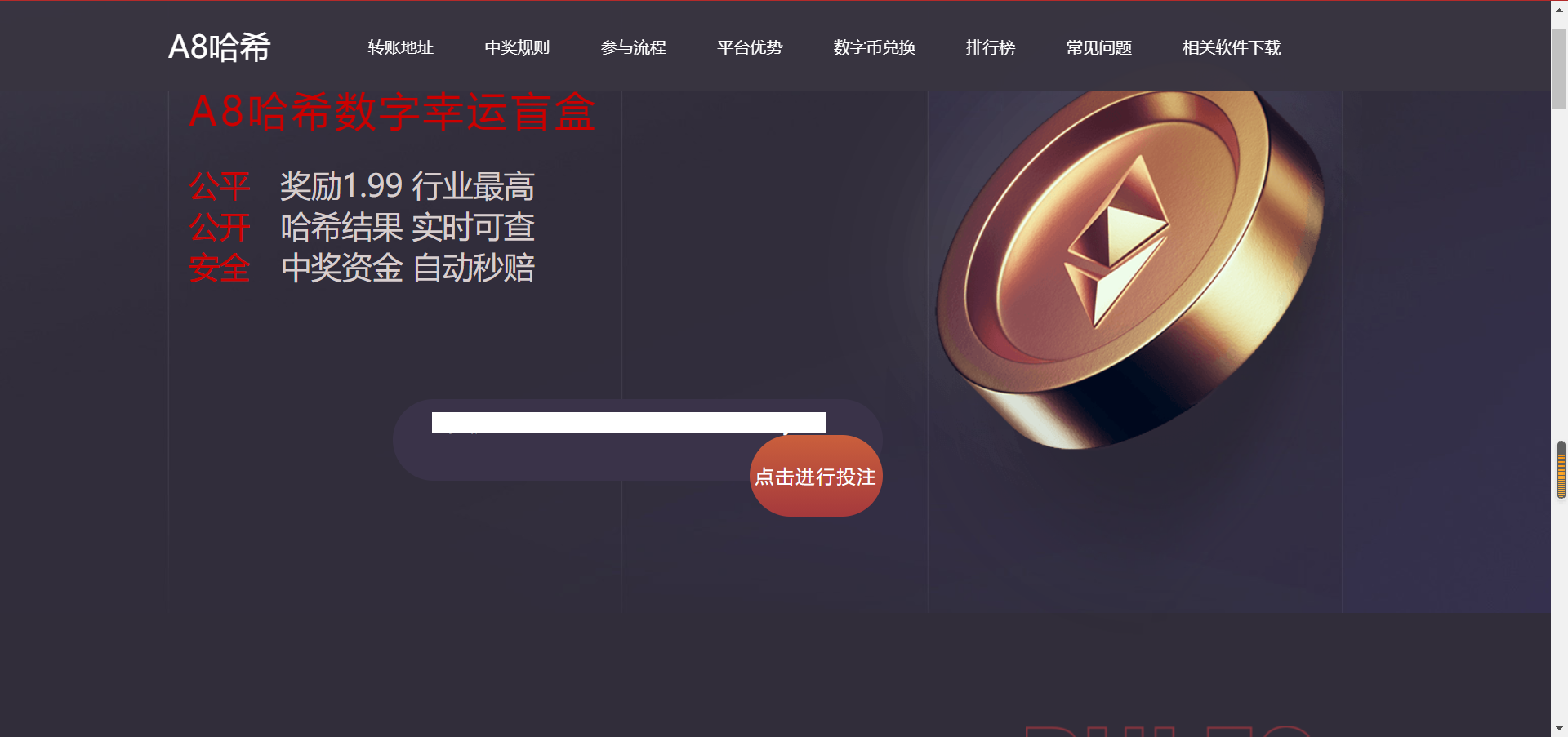
Task: Open 常见问题 FAQ link
Action: 1099,47
